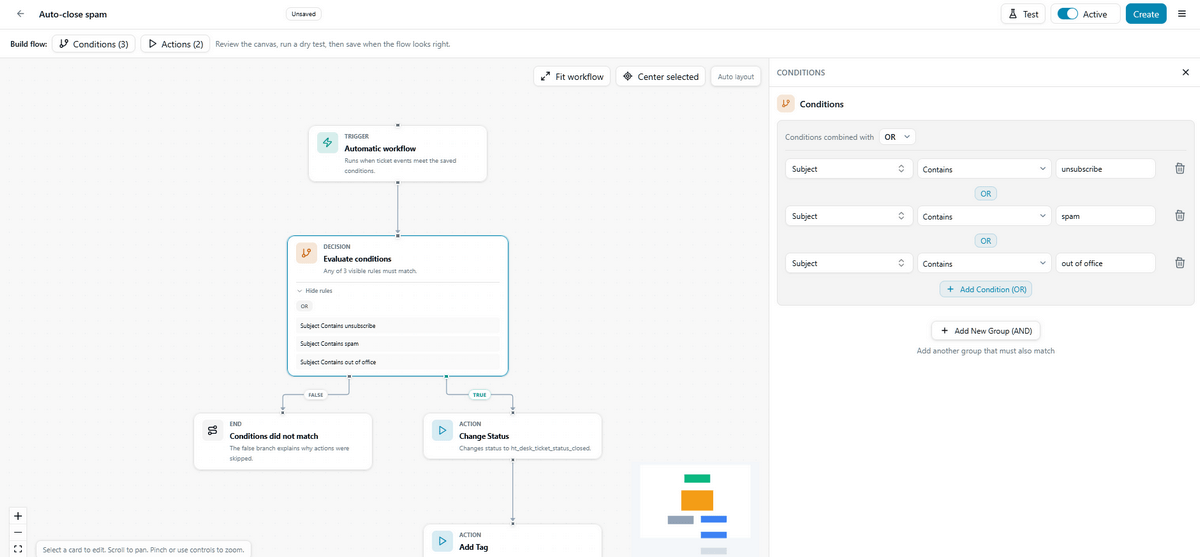Image resolution: width=1200 pixels, height=557 pixels.
Task: Open the Actions (2) build flow tab
Action: click(x=176, y=44)
